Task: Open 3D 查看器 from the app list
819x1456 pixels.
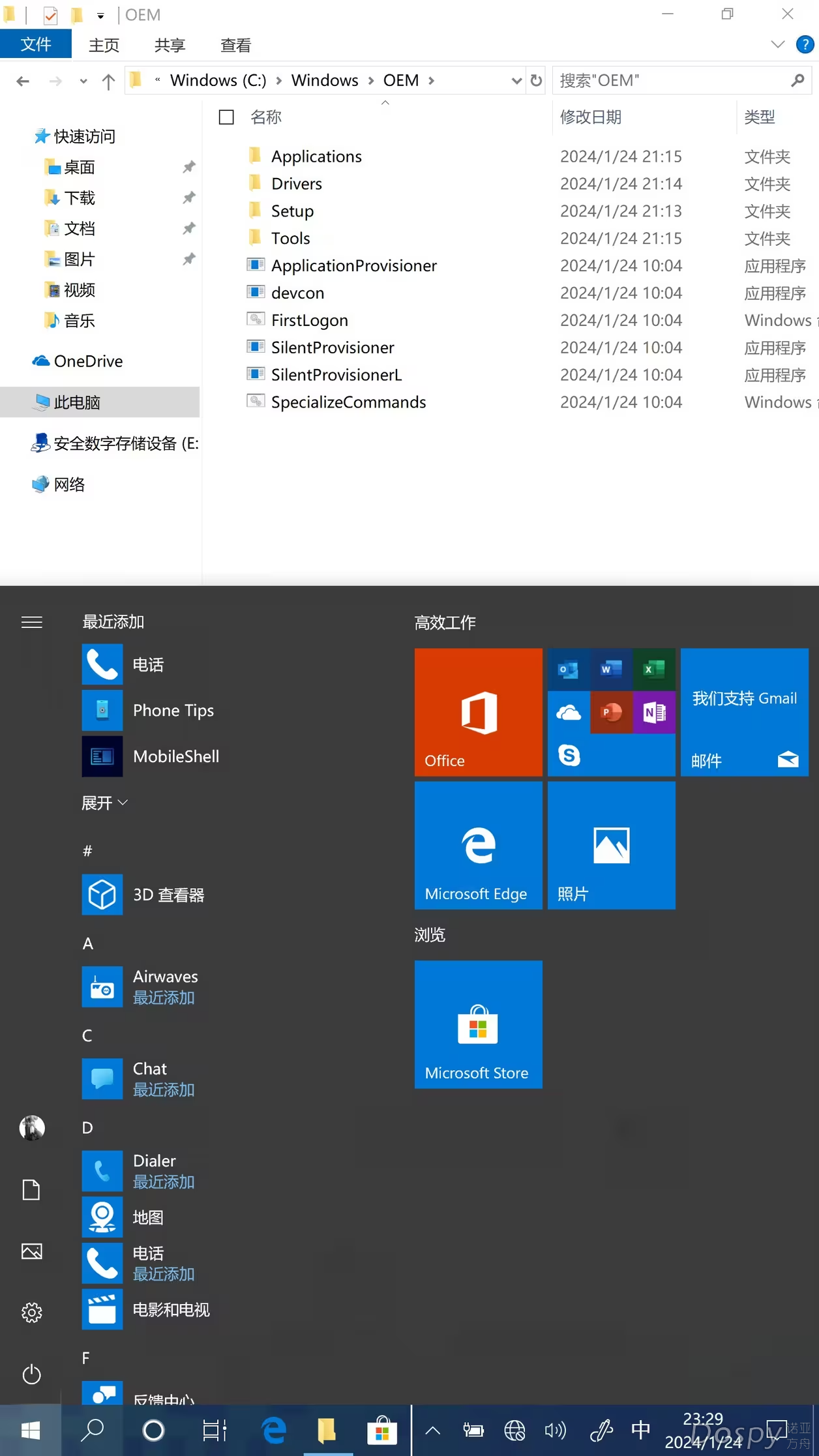Action: (x=168, y=895)
